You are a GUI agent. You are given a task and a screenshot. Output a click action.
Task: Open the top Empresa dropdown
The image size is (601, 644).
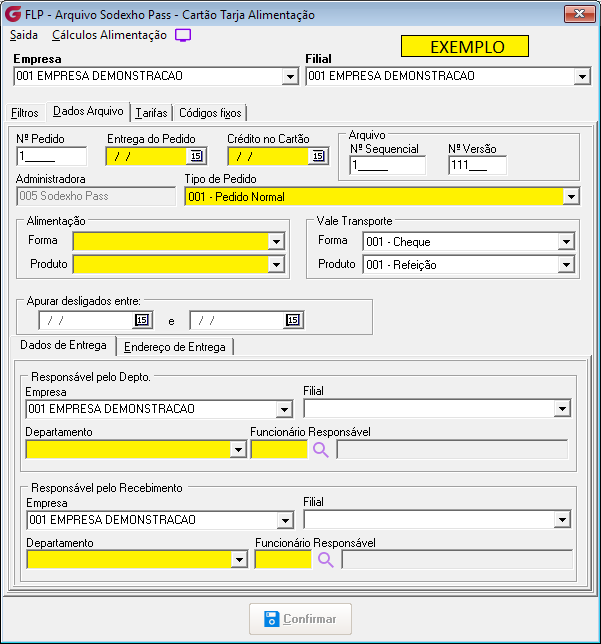290,77
